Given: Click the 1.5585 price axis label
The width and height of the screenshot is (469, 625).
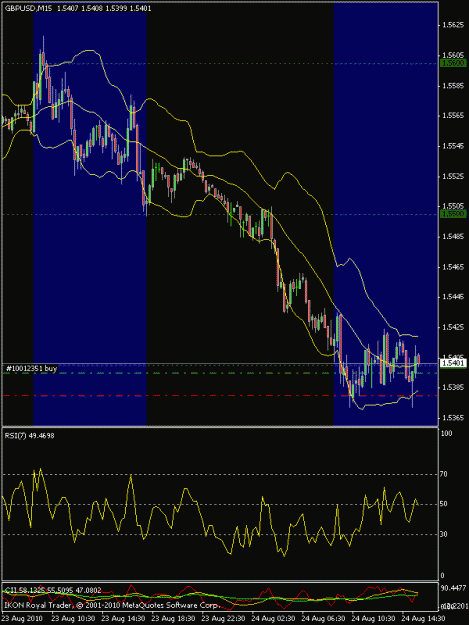Looking at the screenshot, I should coord(453,85).
